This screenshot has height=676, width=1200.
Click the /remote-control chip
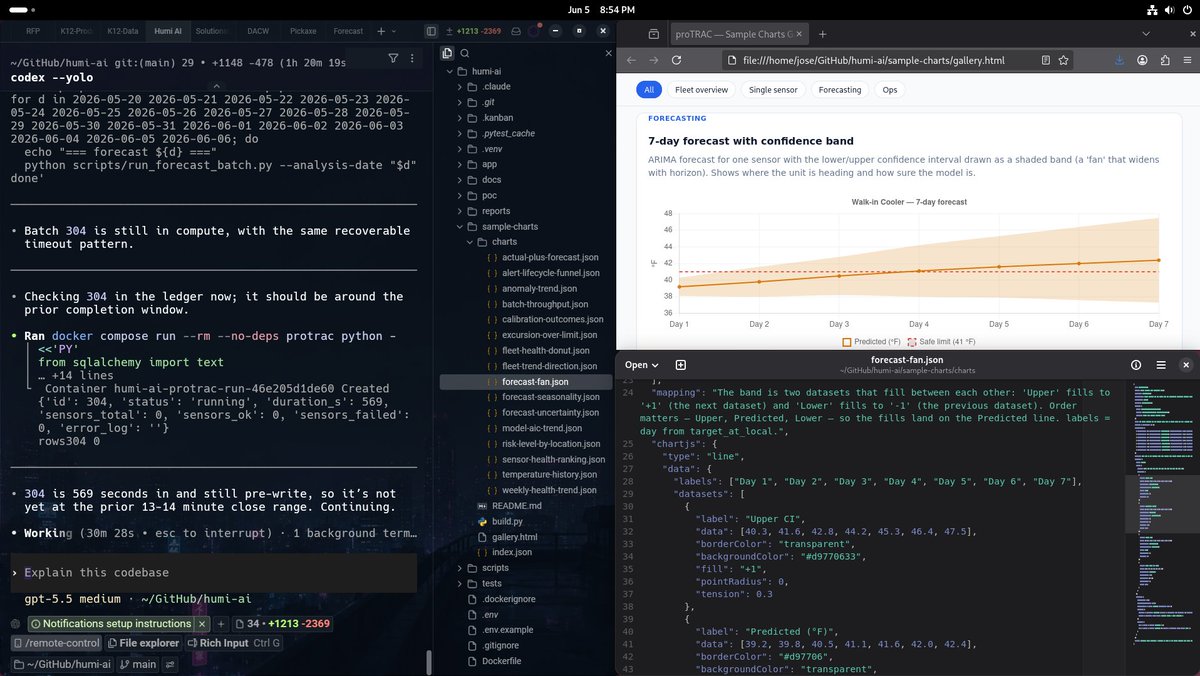pos(56,643)
